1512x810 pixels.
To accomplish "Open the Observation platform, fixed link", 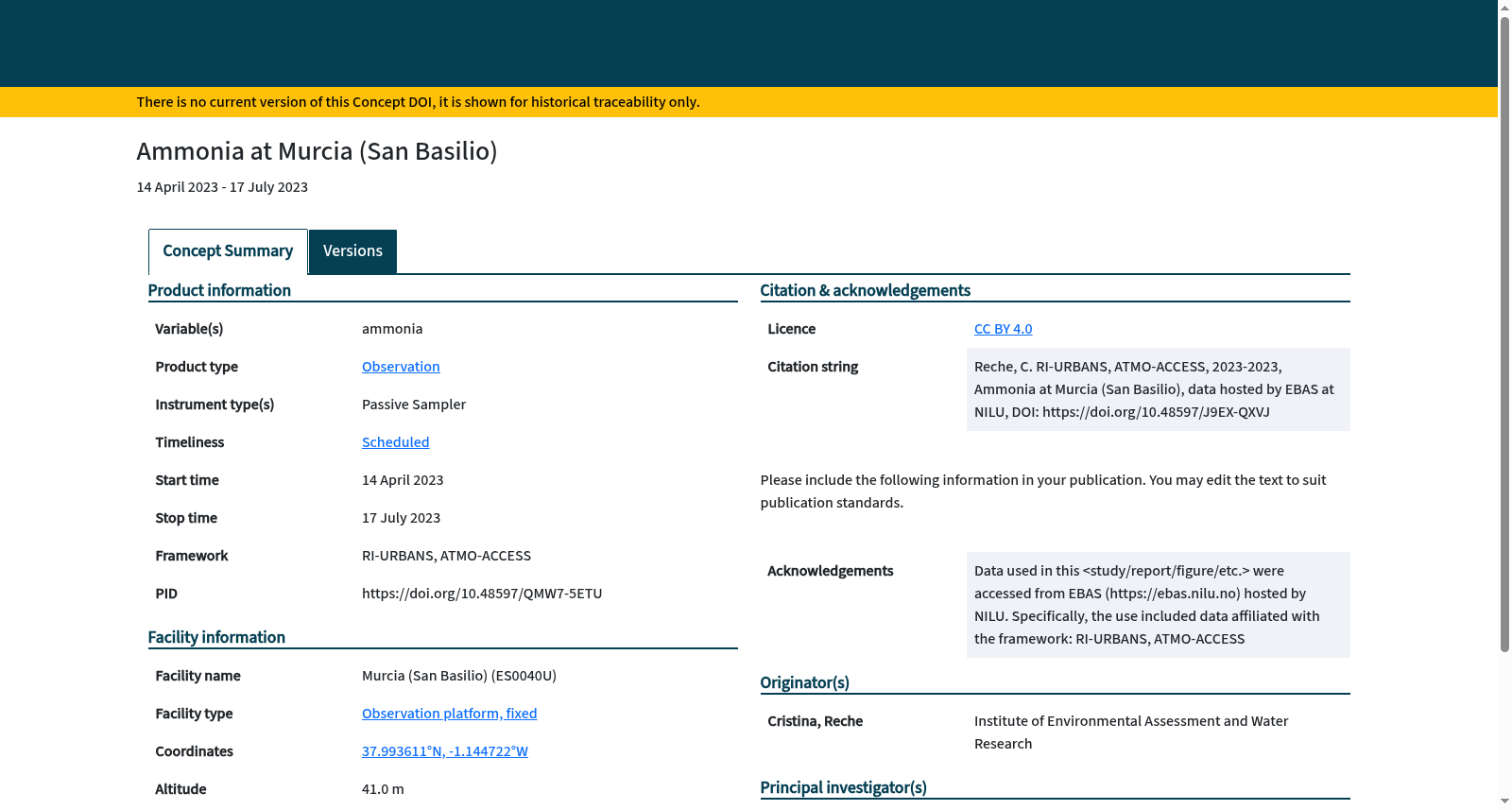I will [449, 714].
